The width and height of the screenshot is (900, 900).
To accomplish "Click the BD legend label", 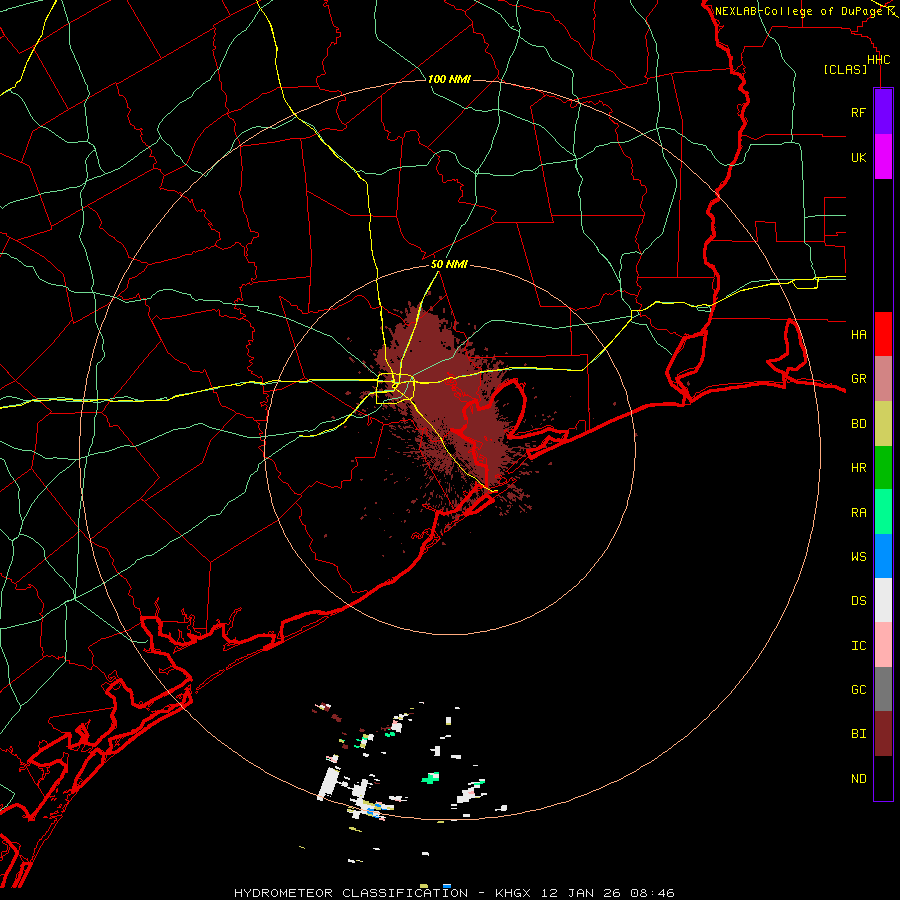I will pyautogui.click(x=858, y=424).
